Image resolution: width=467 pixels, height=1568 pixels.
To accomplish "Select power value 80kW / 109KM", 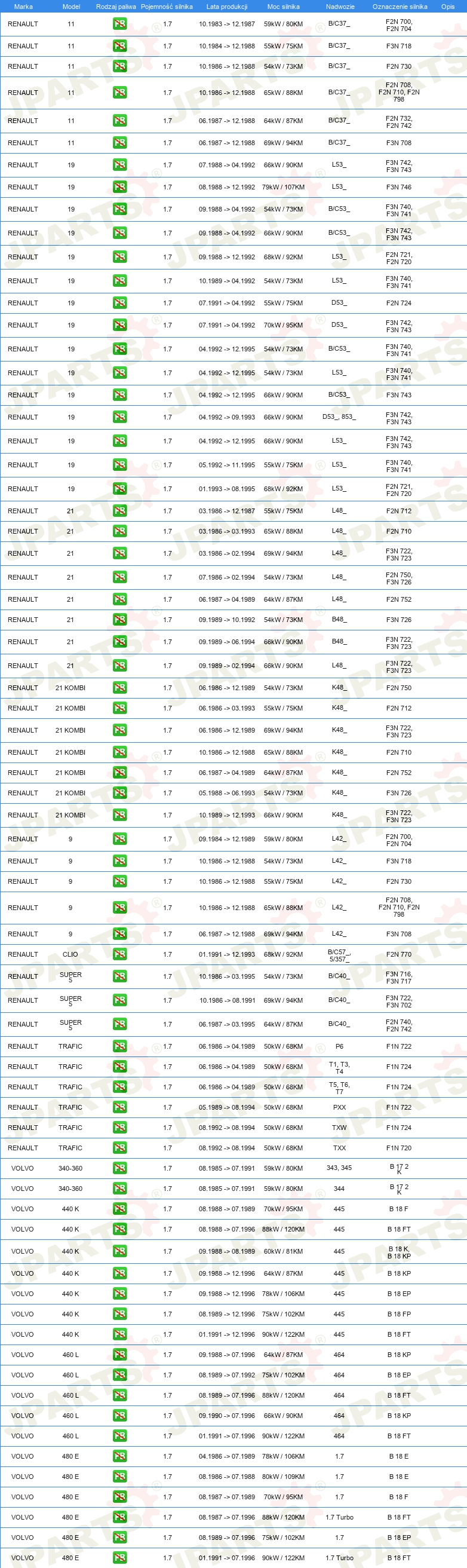I will click(x=283, y=1476).
